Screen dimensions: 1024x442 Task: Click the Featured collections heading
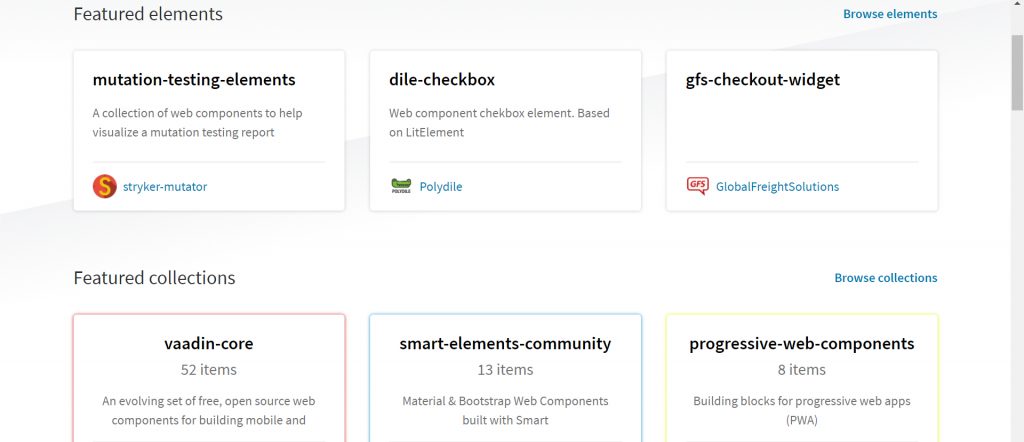click(154, 277)
